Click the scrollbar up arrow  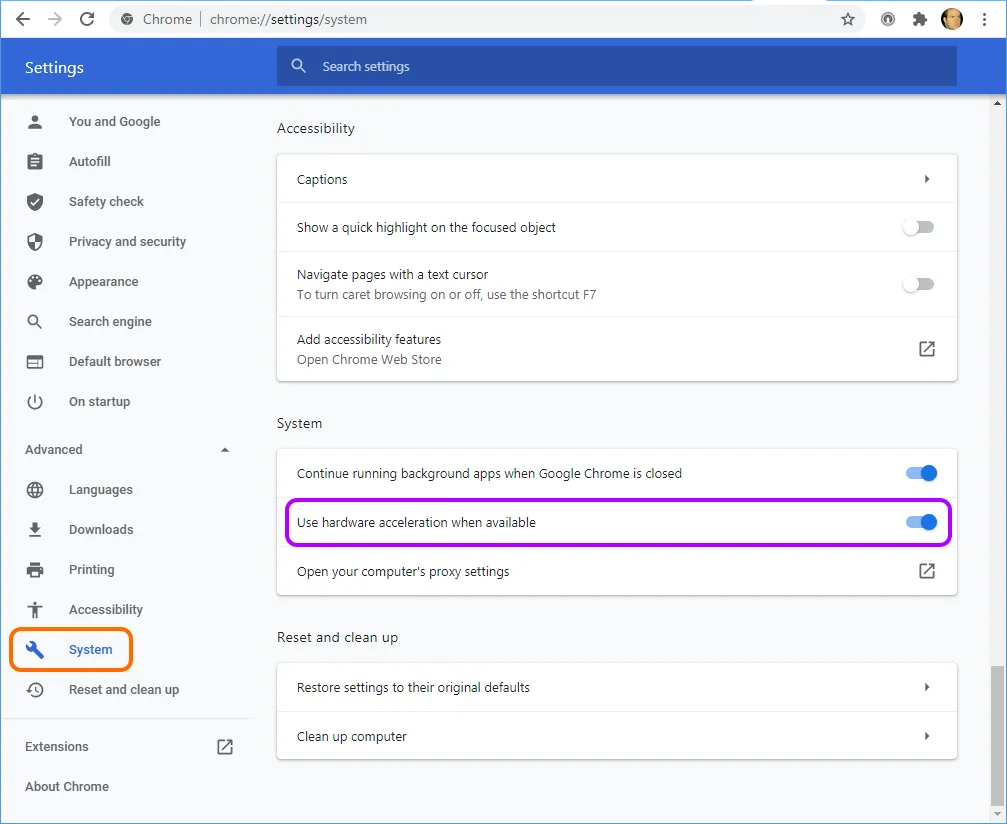coord(997,103)
